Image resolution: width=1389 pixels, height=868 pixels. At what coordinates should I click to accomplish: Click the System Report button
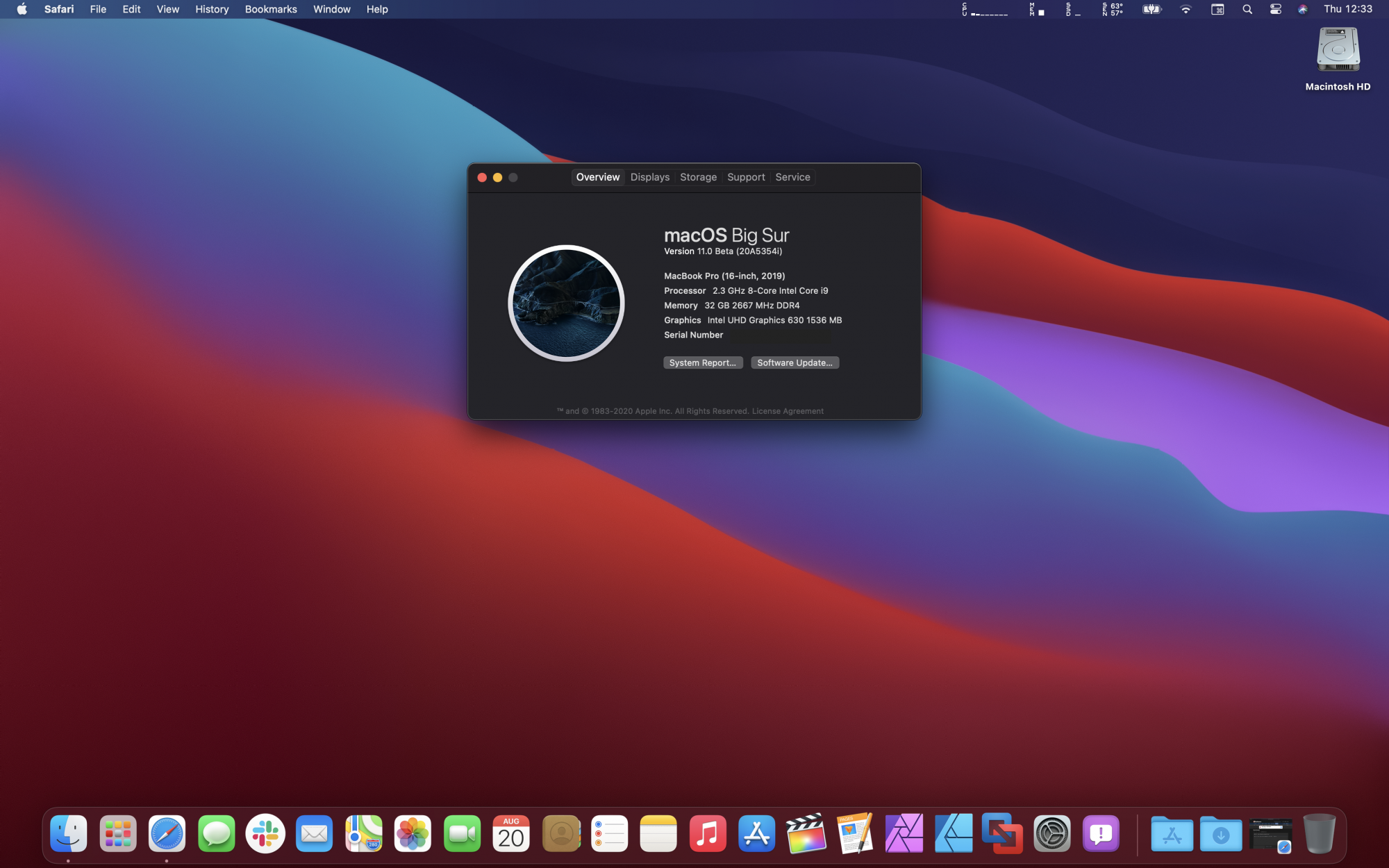(702, 362)
